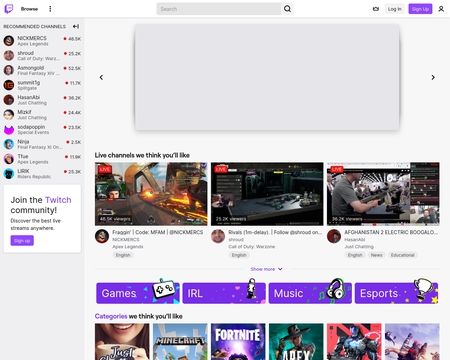450x360 pixels.
Task: Go to previous carousel slide
Action: [101, 77]
